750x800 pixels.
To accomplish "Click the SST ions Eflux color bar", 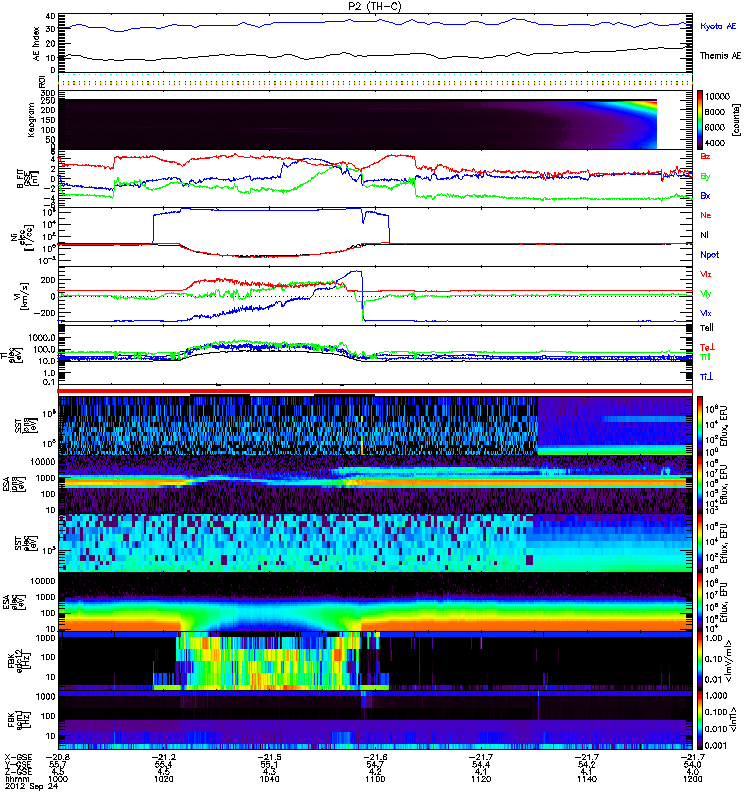I will [699, 426].
